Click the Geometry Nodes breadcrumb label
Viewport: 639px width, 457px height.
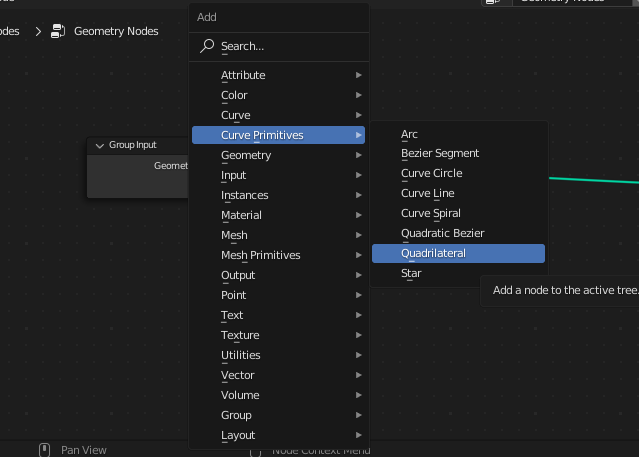(x=116, y=31)
